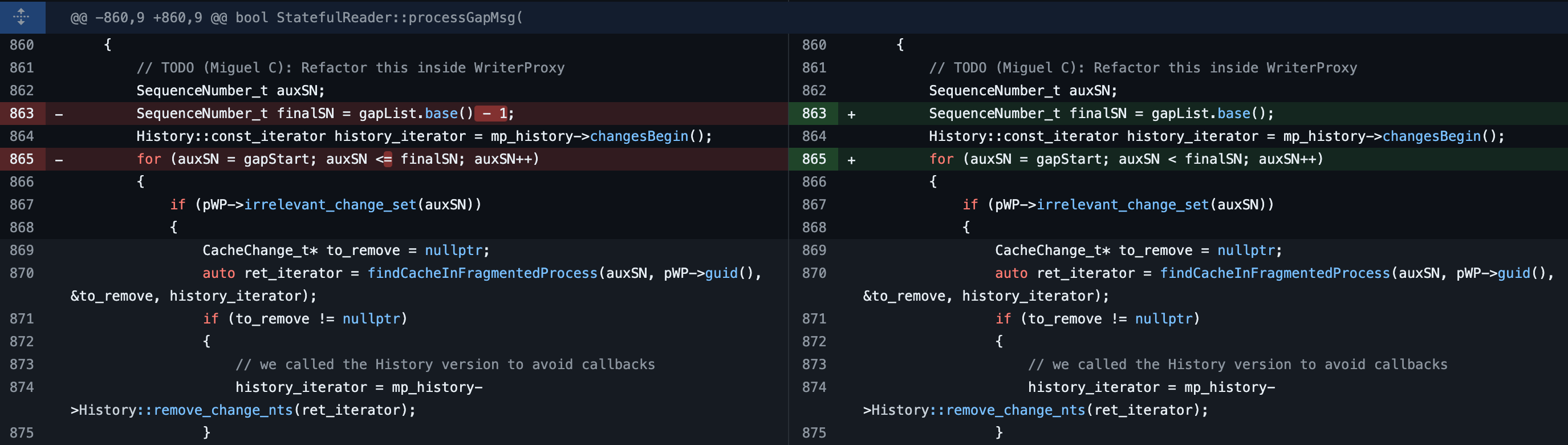Select left line number 875
Image resolution: width=1568 pixels, height=445 pixels.
coord(22,433)
